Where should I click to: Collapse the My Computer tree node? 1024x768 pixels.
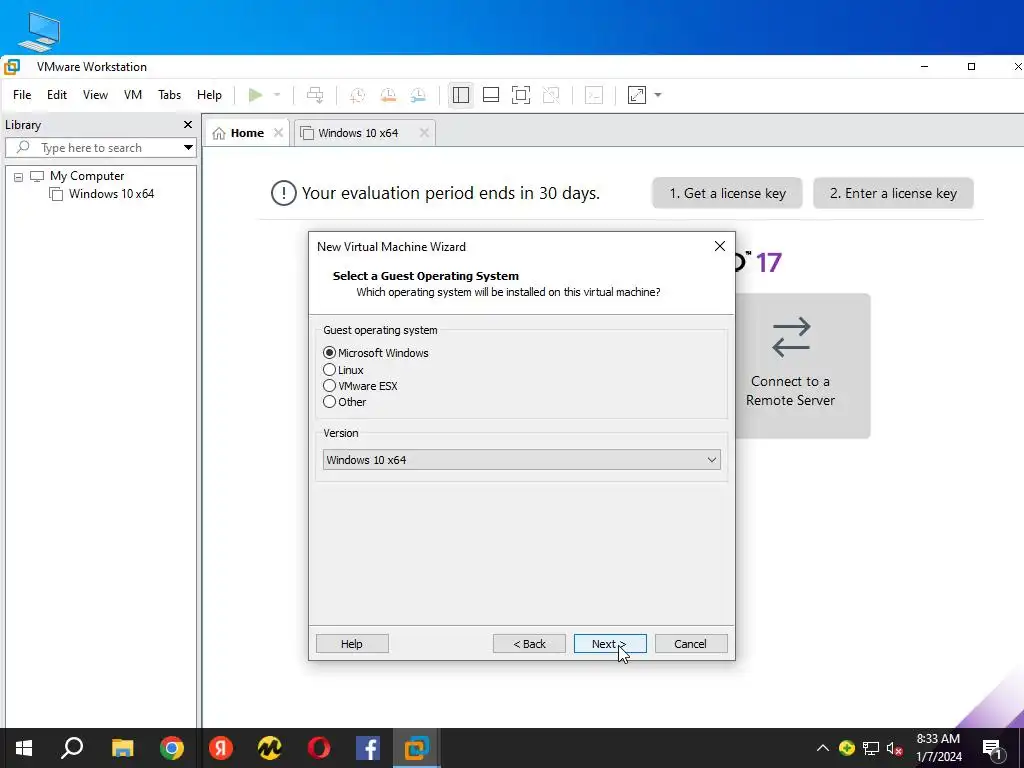coord(18,176)
